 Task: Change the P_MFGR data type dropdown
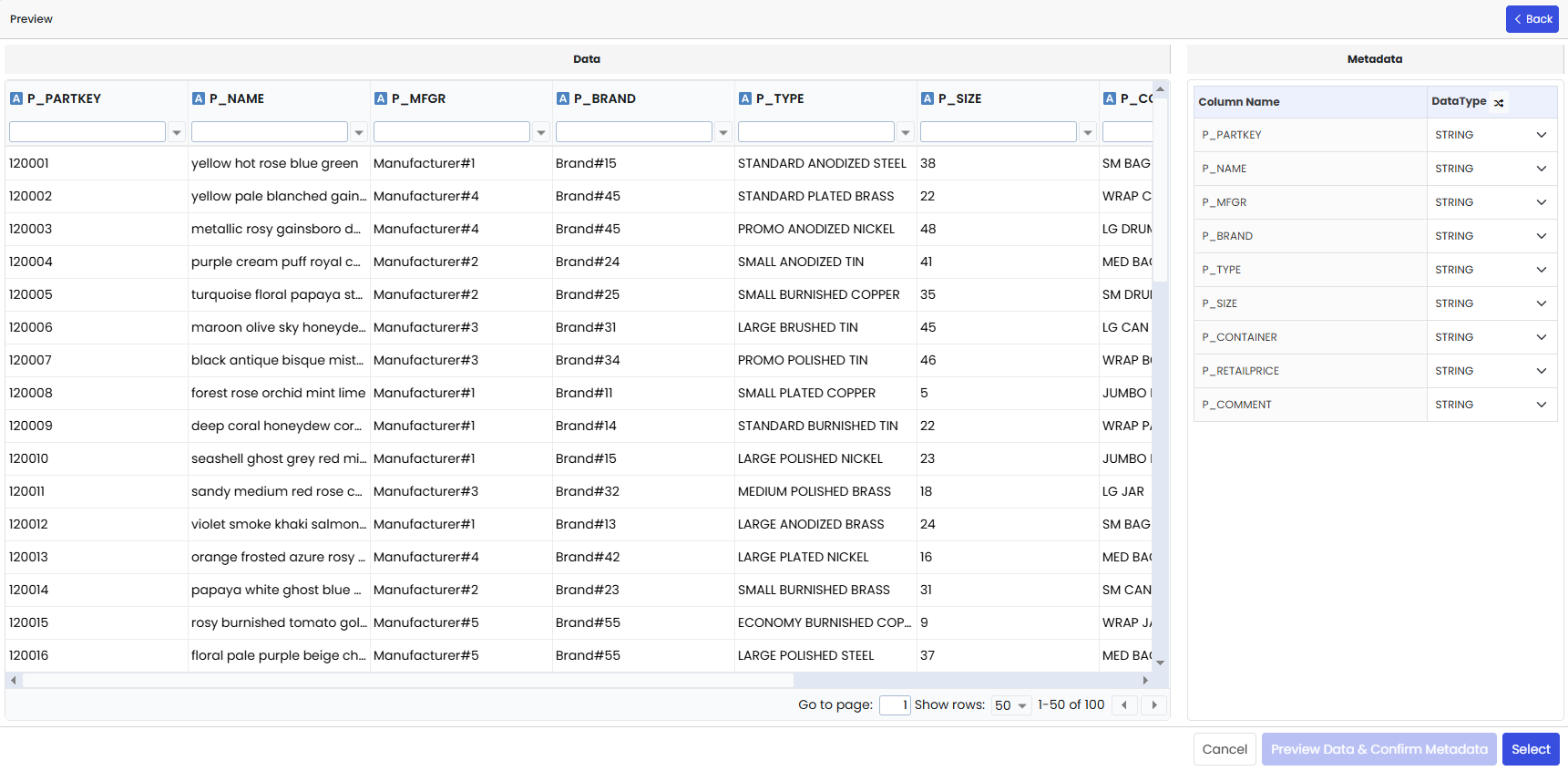tap(1491, 202)
